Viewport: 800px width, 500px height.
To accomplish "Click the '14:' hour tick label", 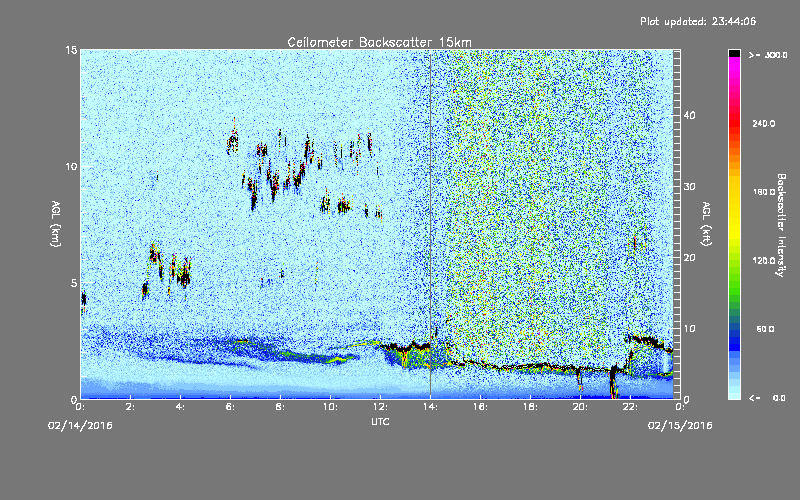I will coord(431,407).
